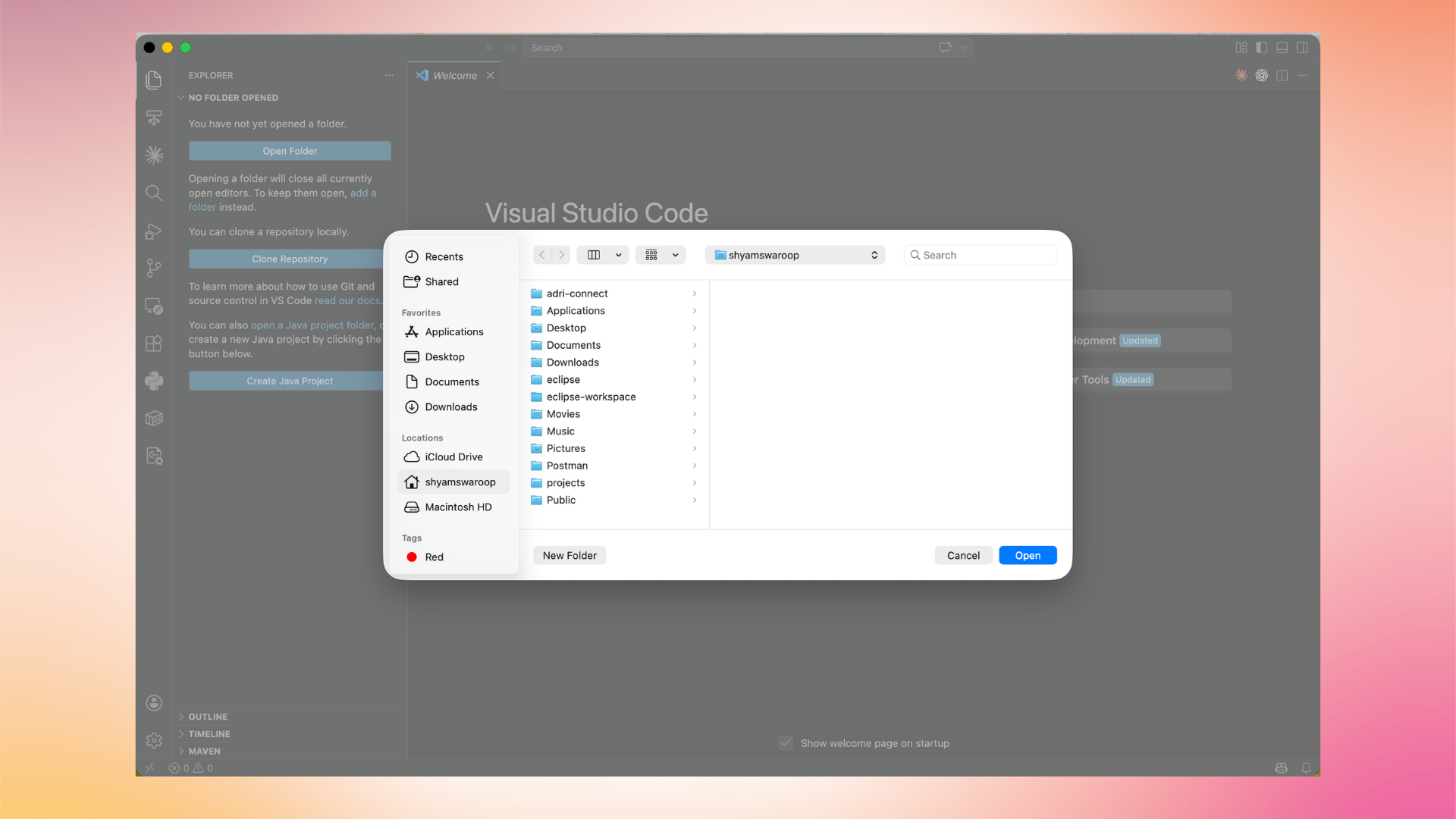Click the Red tag swatch in the sidebar

click(x=412, y=557)
